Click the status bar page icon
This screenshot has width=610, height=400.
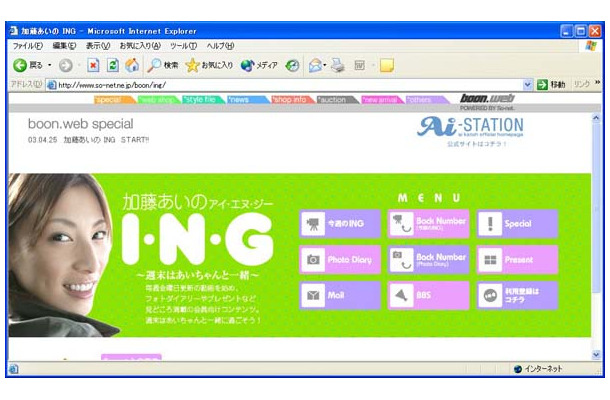coord(13,369)
